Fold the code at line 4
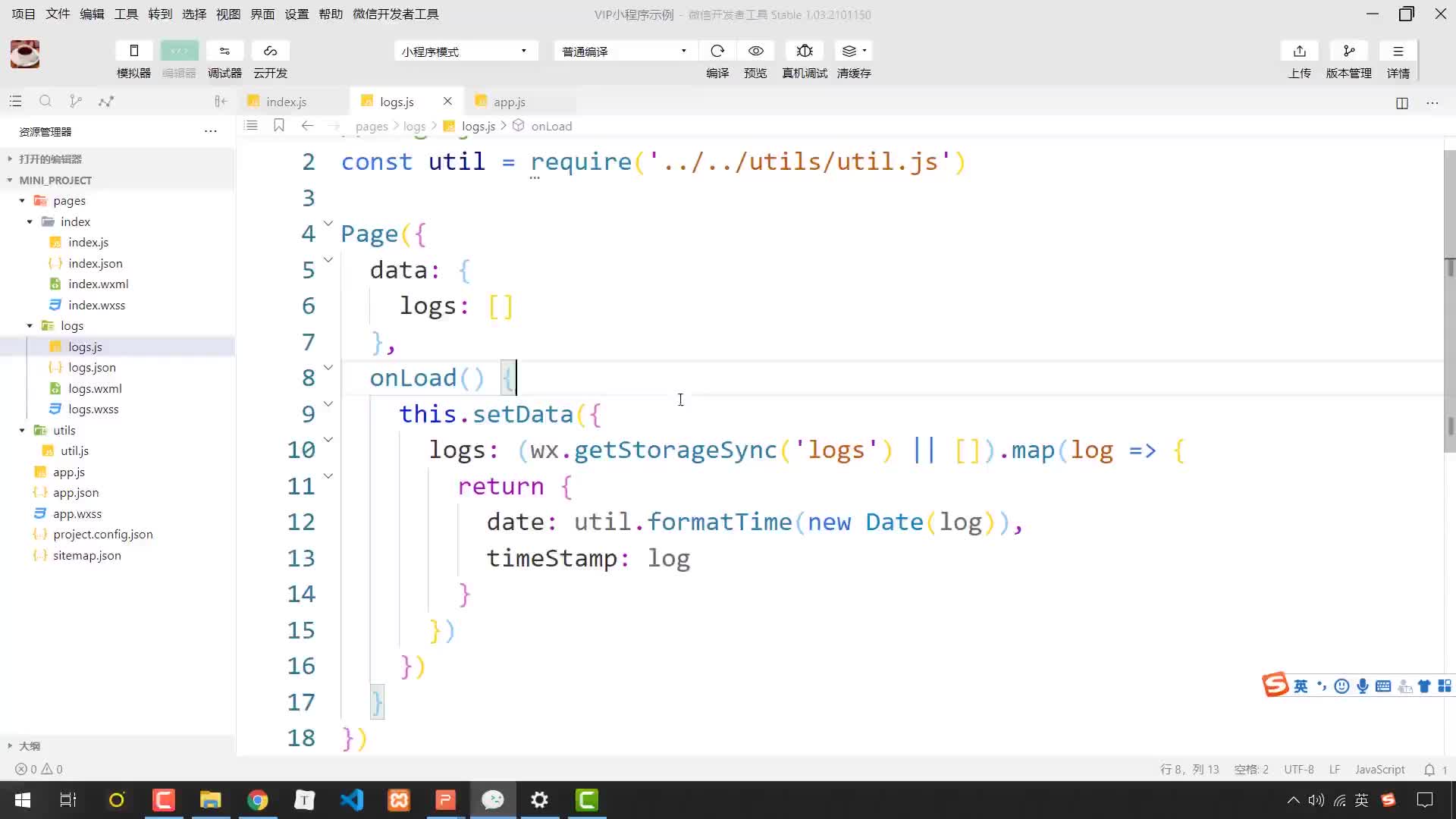The height and width of the screenshot is (819, 1456). 328,223
